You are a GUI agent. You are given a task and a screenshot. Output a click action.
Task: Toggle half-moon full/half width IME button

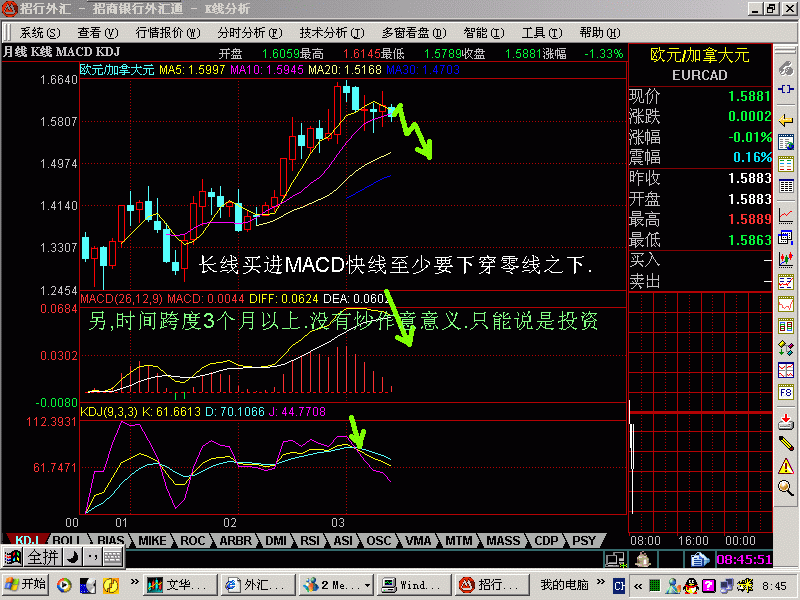click(x=73, y=557)
